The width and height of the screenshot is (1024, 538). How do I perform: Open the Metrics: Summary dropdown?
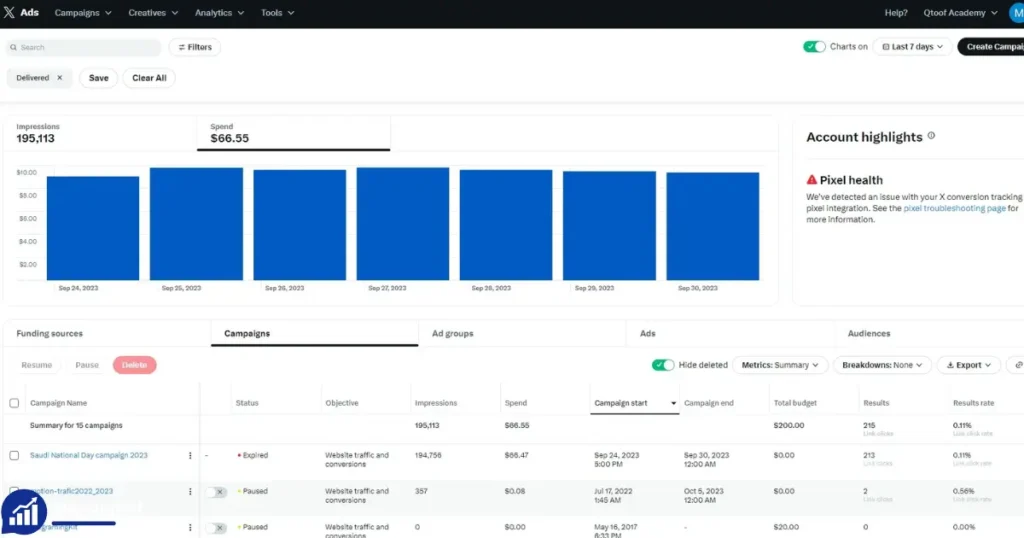click(x=780, y=365)
